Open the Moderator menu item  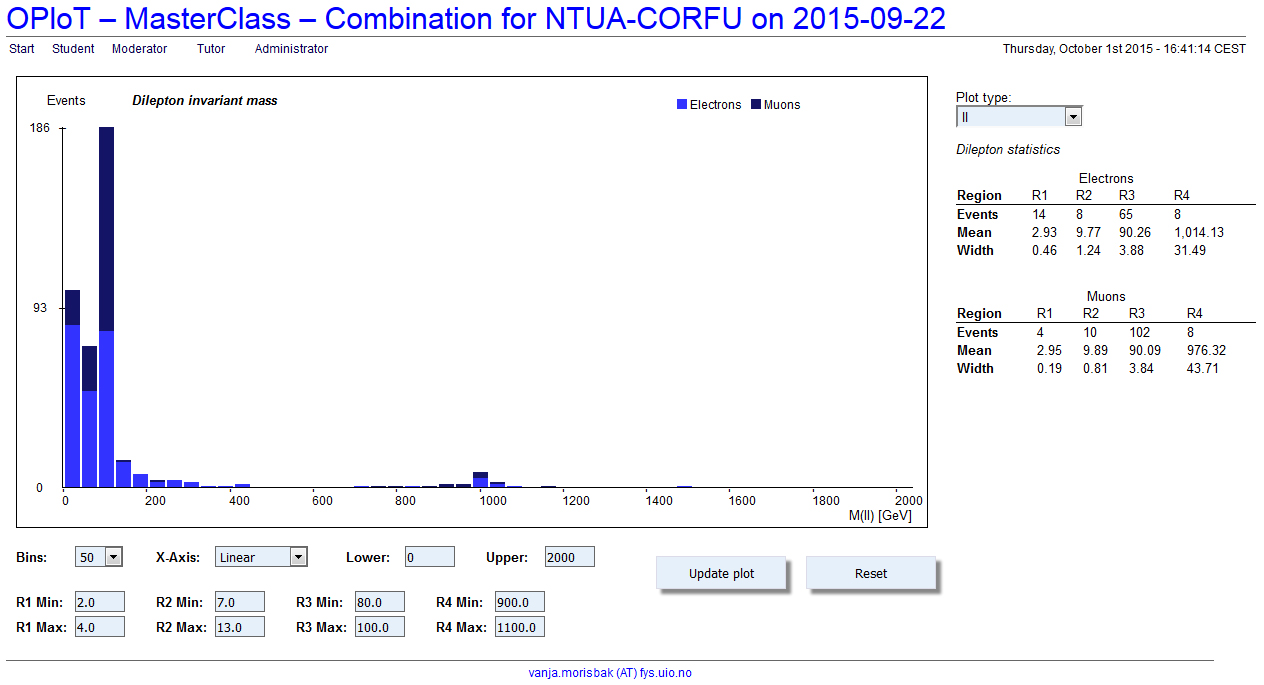click(139, 49)
